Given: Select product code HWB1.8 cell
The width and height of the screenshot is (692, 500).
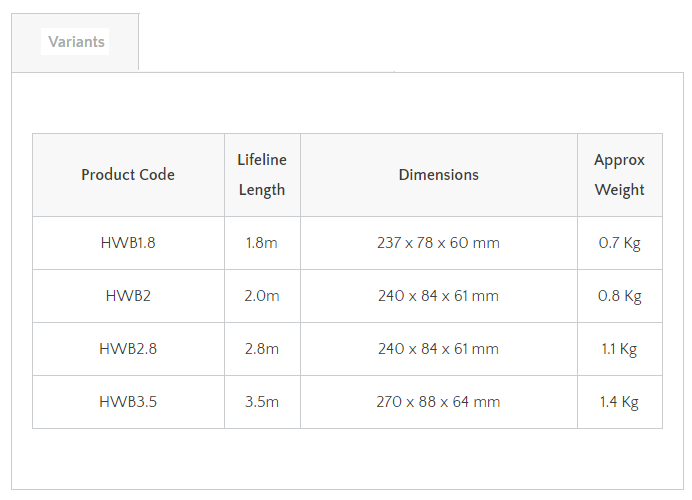Looking at the screenshot, I should pos(128,243).
